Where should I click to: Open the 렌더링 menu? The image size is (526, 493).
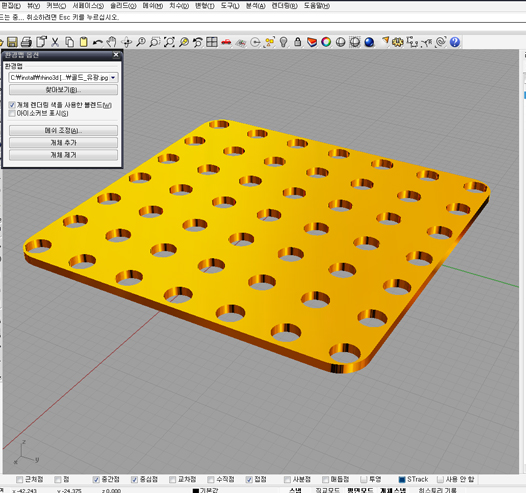[x=284, y=6]
